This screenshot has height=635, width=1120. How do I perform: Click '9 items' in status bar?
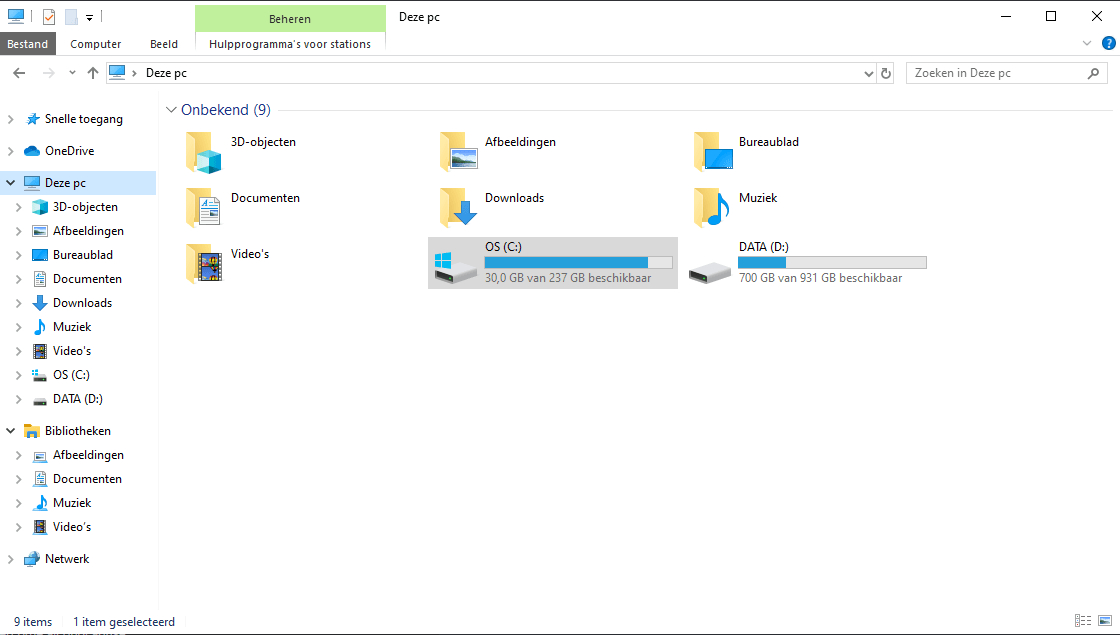click(33, 621)
